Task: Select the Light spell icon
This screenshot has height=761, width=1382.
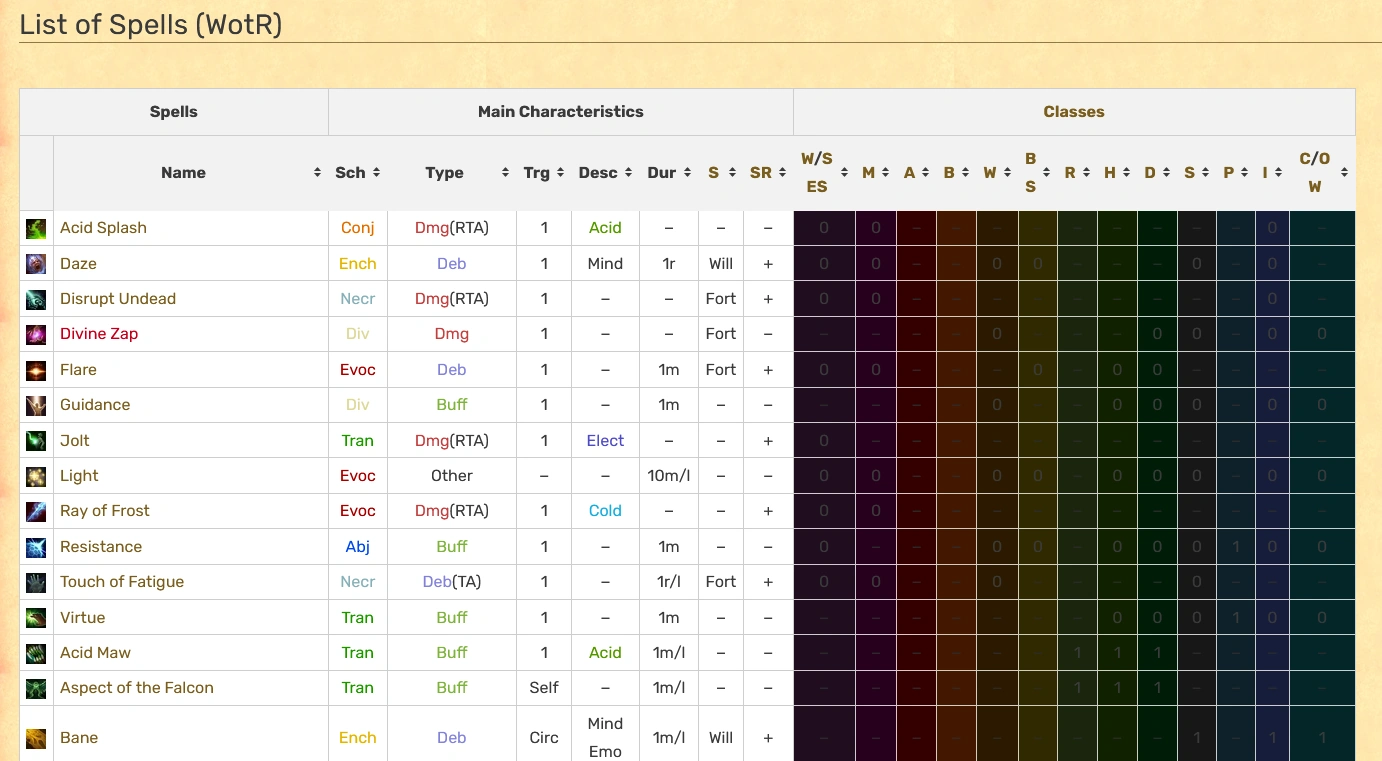Action: 35,475
